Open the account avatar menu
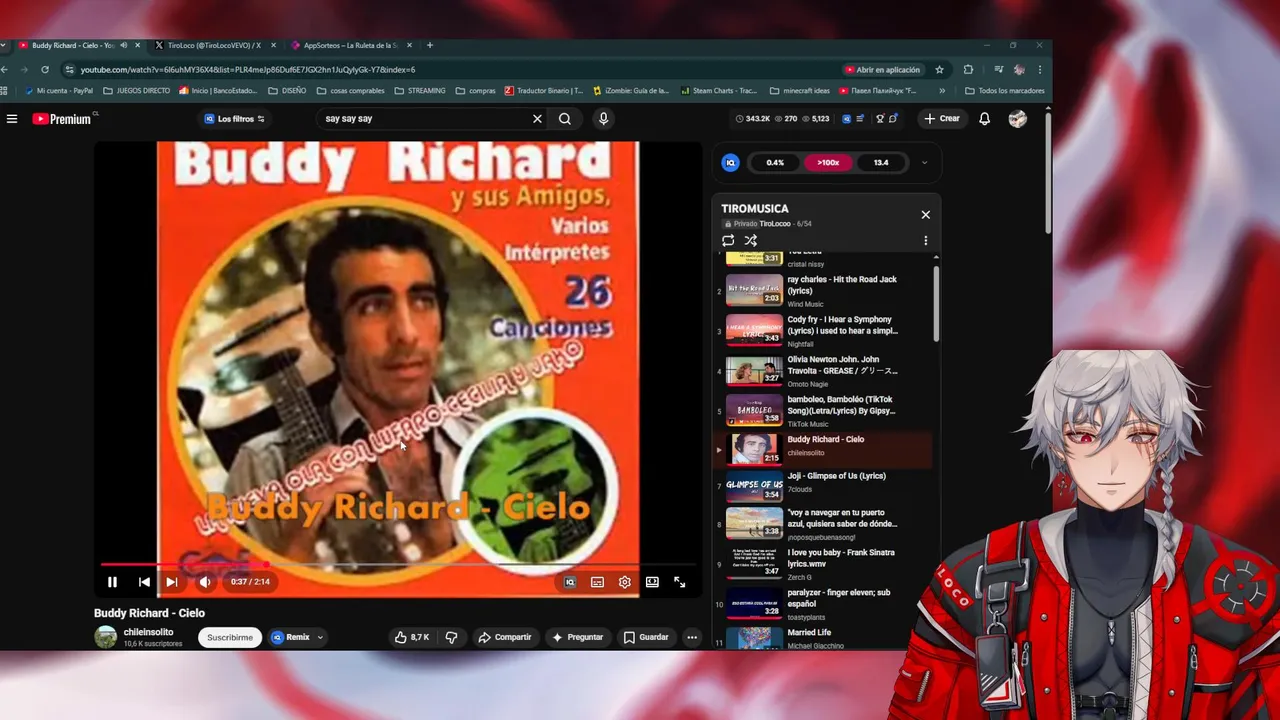 (x=1018, y=119)
